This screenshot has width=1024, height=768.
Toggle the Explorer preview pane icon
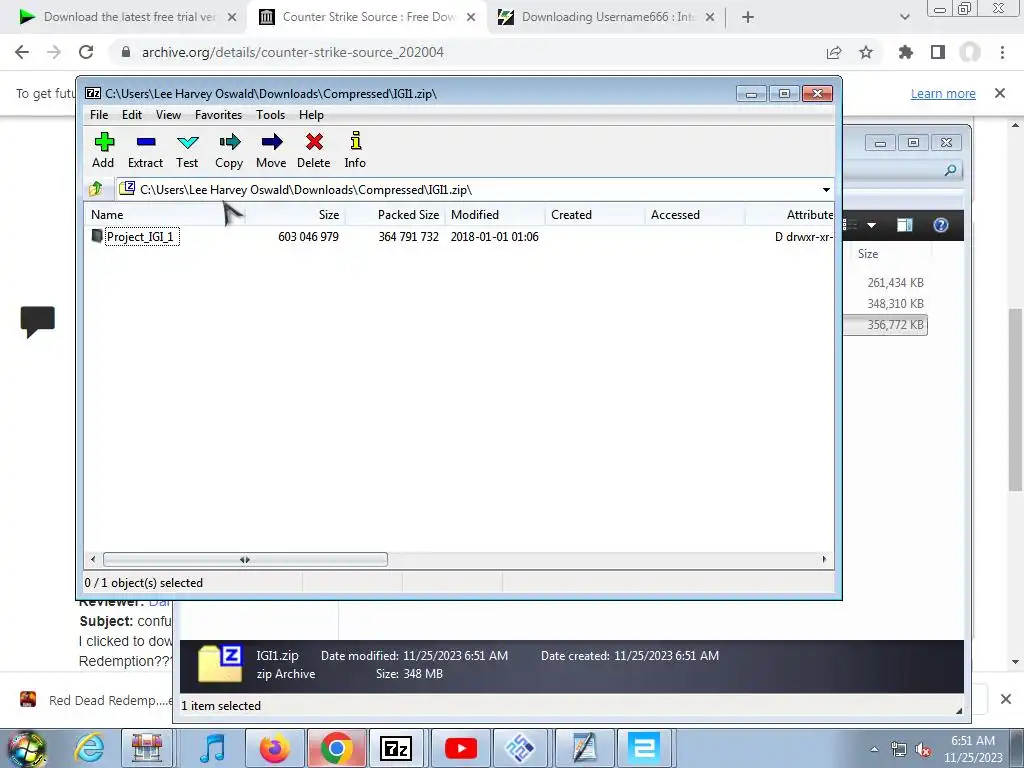(x=905, y=225)
